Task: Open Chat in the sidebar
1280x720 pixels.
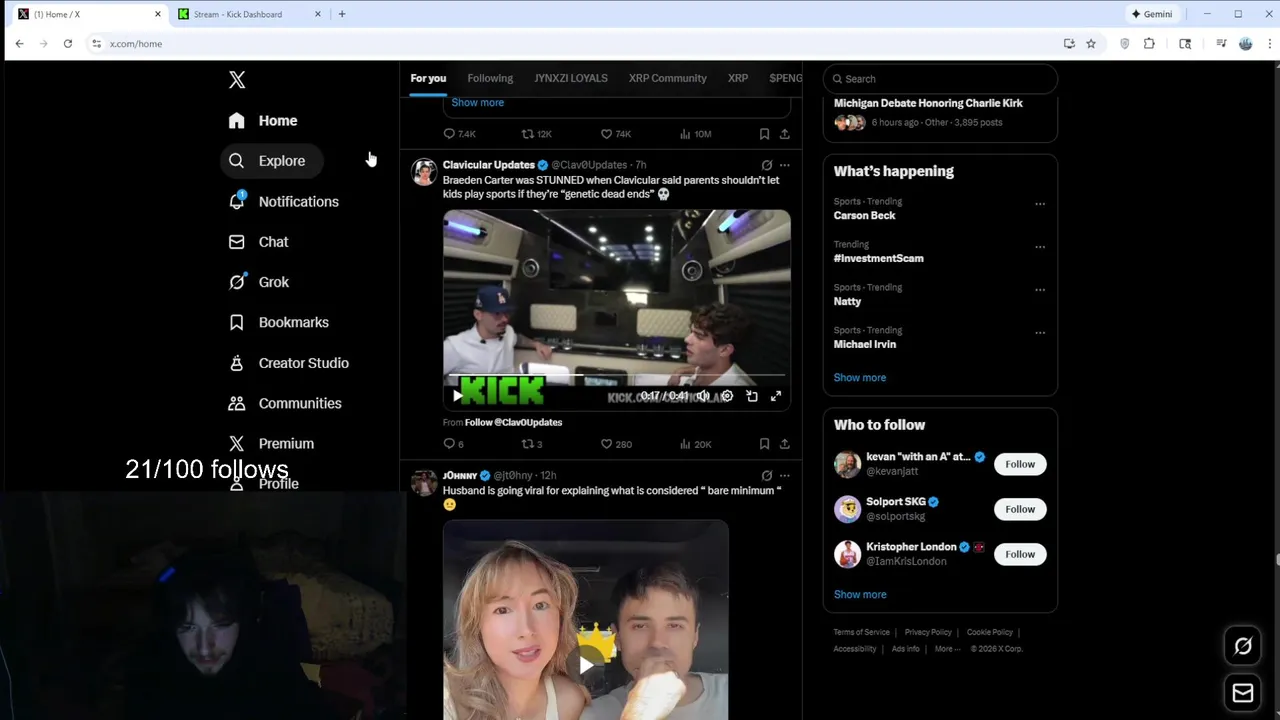Action: [x=258, y=242]
